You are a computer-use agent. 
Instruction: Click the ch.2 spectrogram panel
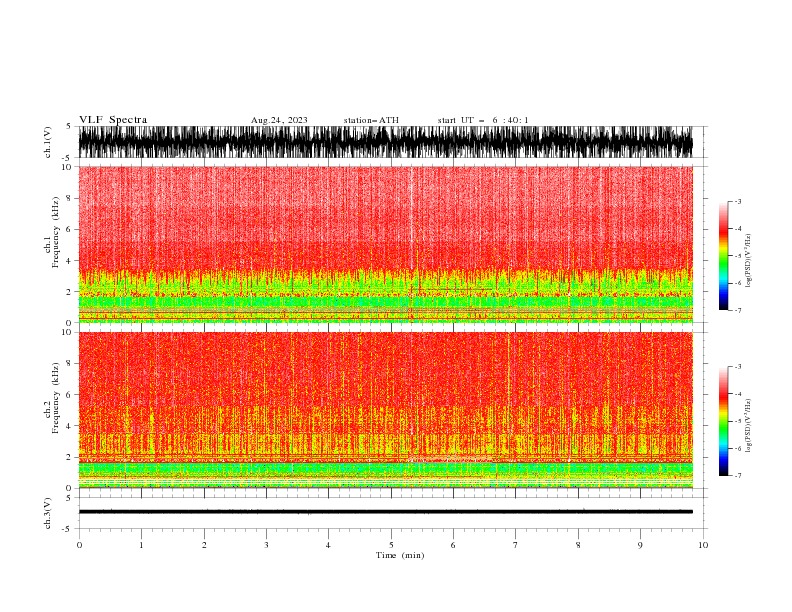(385, 410)
